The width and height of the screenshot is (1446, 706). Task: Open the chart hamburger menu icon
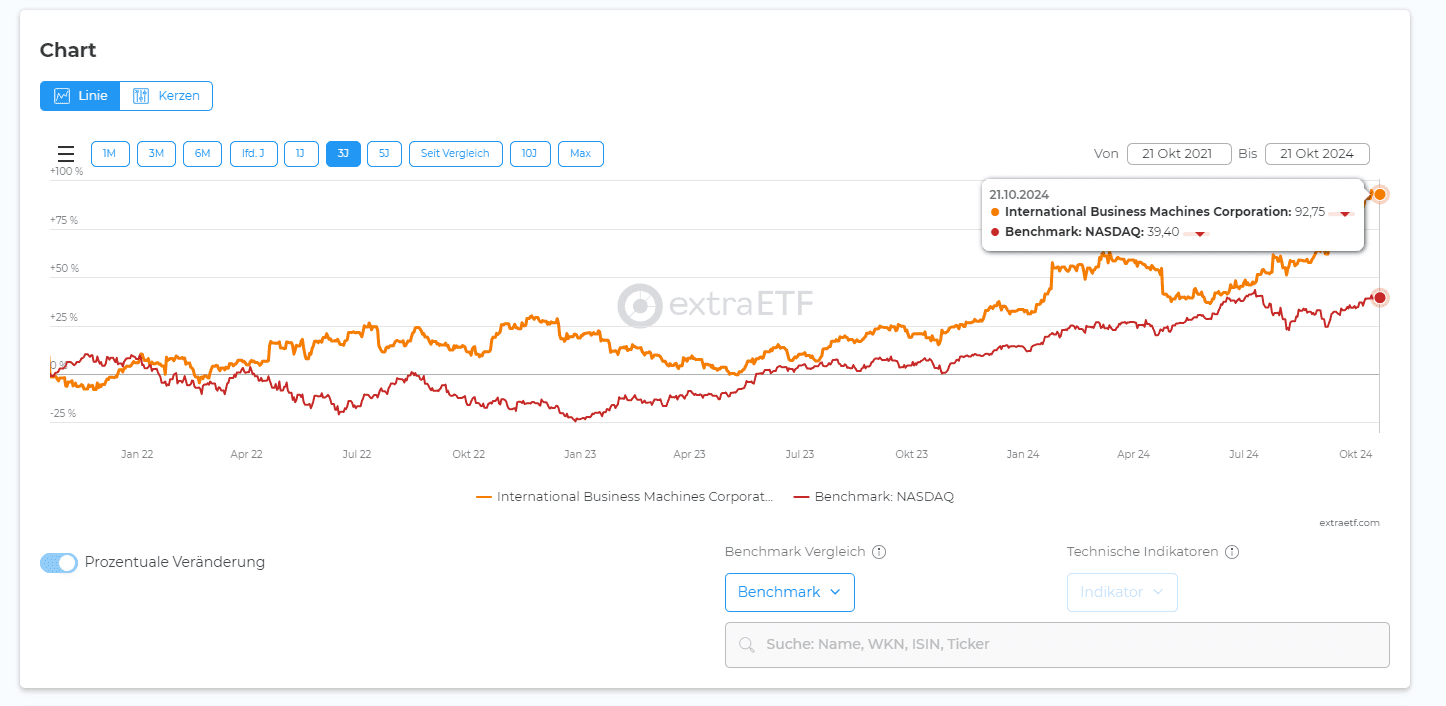pos(66,154)
